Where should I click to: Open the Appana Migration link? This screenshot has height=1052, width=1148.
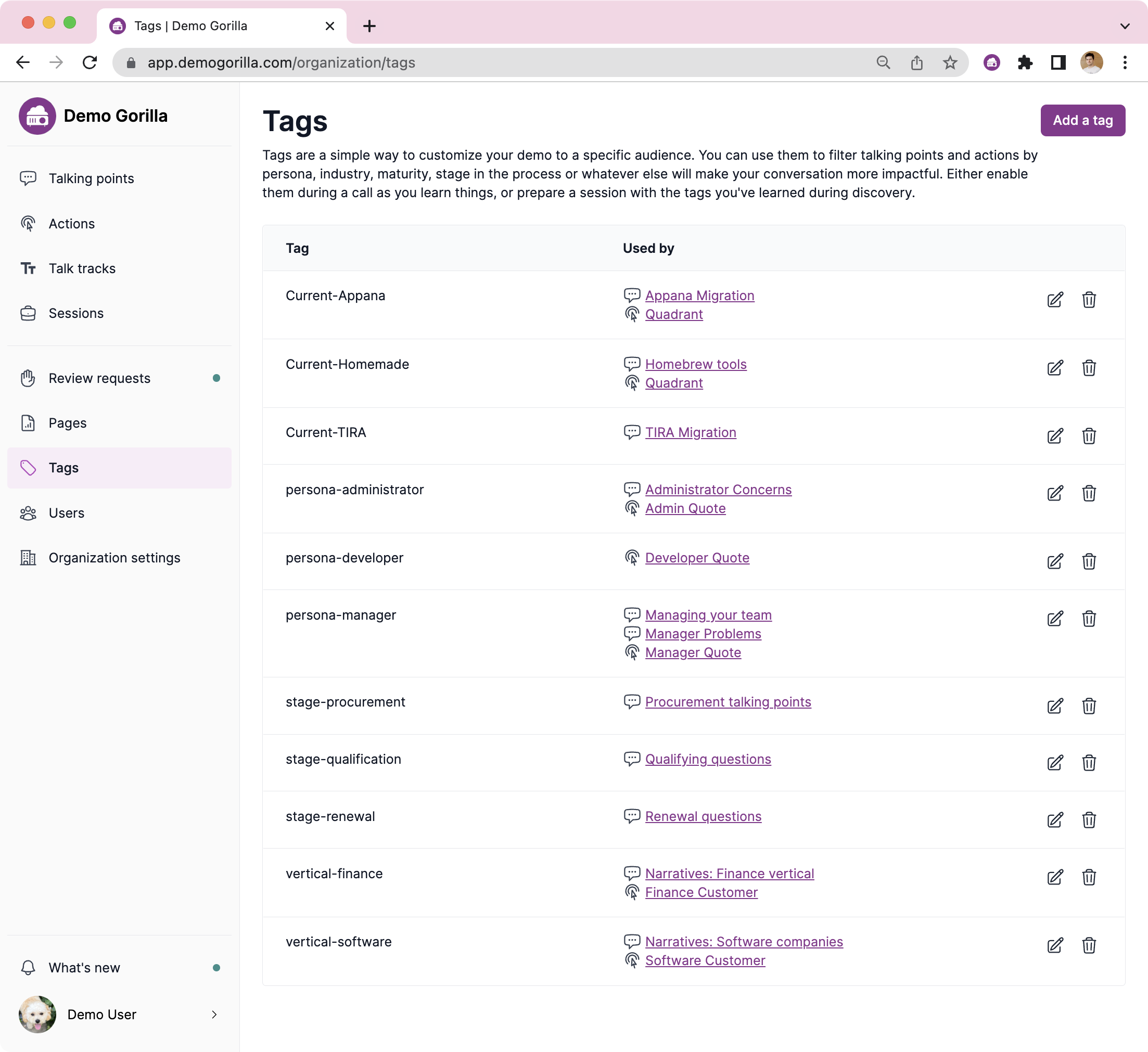[x=699, y=296]
